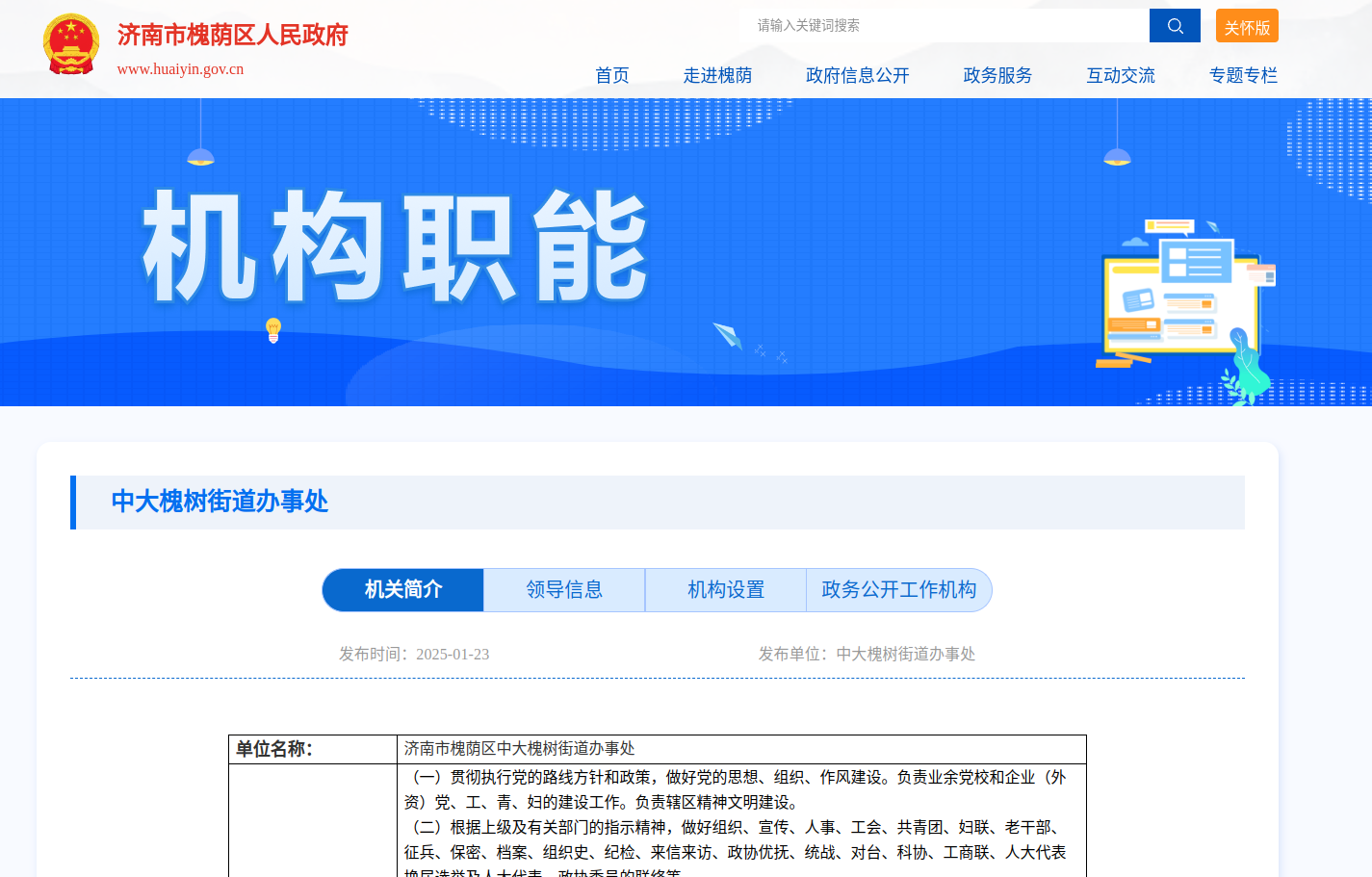Screen dimensions: 1372x877
Task: Open the 互动交流 navigation item
Action: tap(1120, 75)
